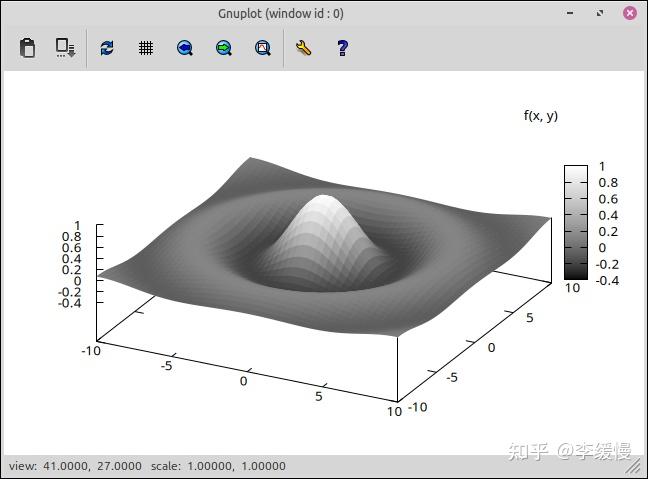Viewport: 648px width, 479px height.
Task: Copy the plot to clipboard
Action: pos(27,48)
